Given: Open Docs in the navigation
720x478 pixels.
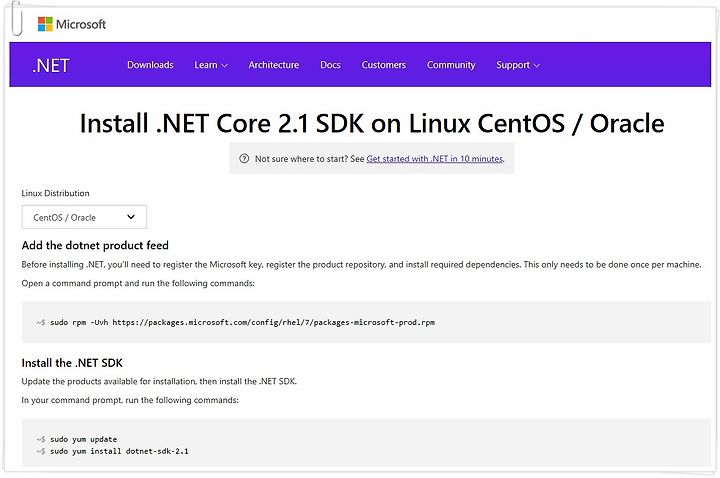Looking at the screenshot, I should pyautogui.click(x=330, y=65).
